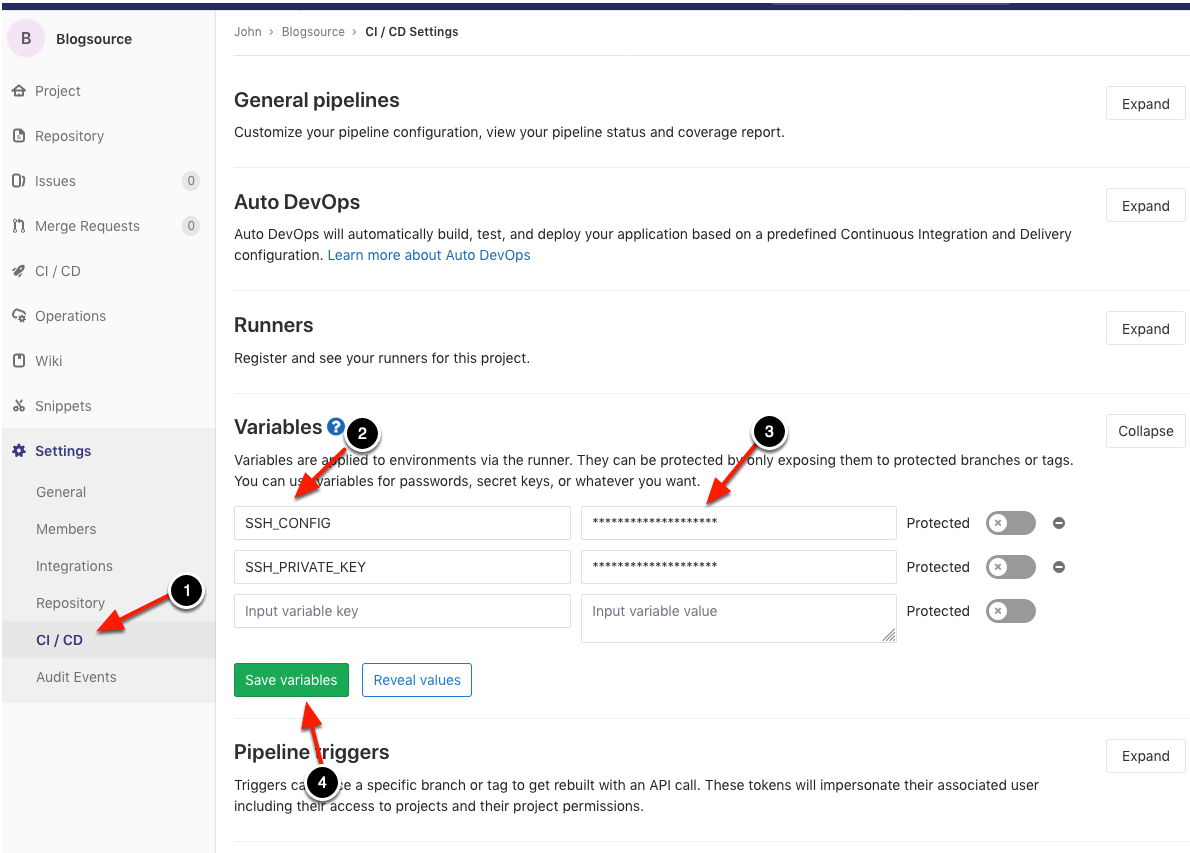Screen dimensions: 1190x853
Task: Toggle Protected for SSH_PRIVATE_KEY variable
Action: (x=1010, y=567)
